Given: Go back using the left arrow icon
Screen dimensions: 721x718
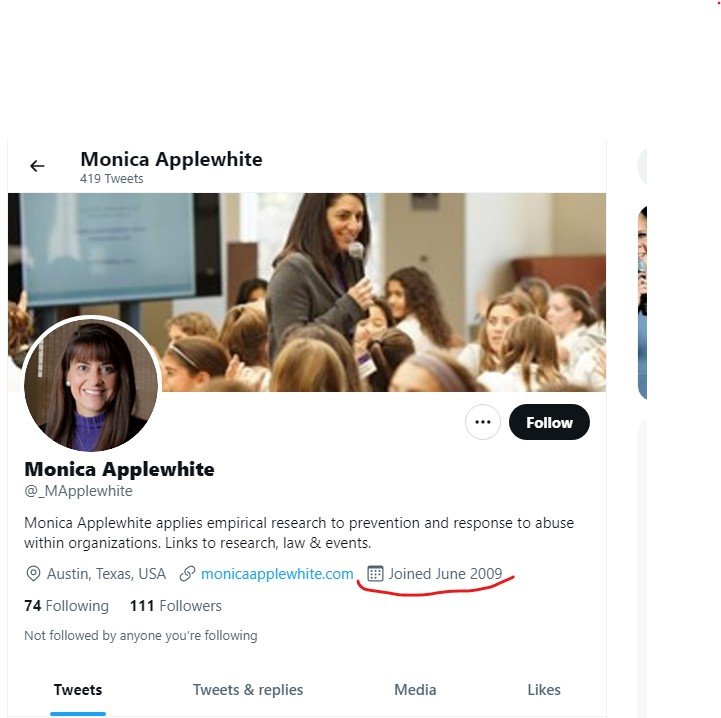Looking at the screenshot, I should pos(37,166).
